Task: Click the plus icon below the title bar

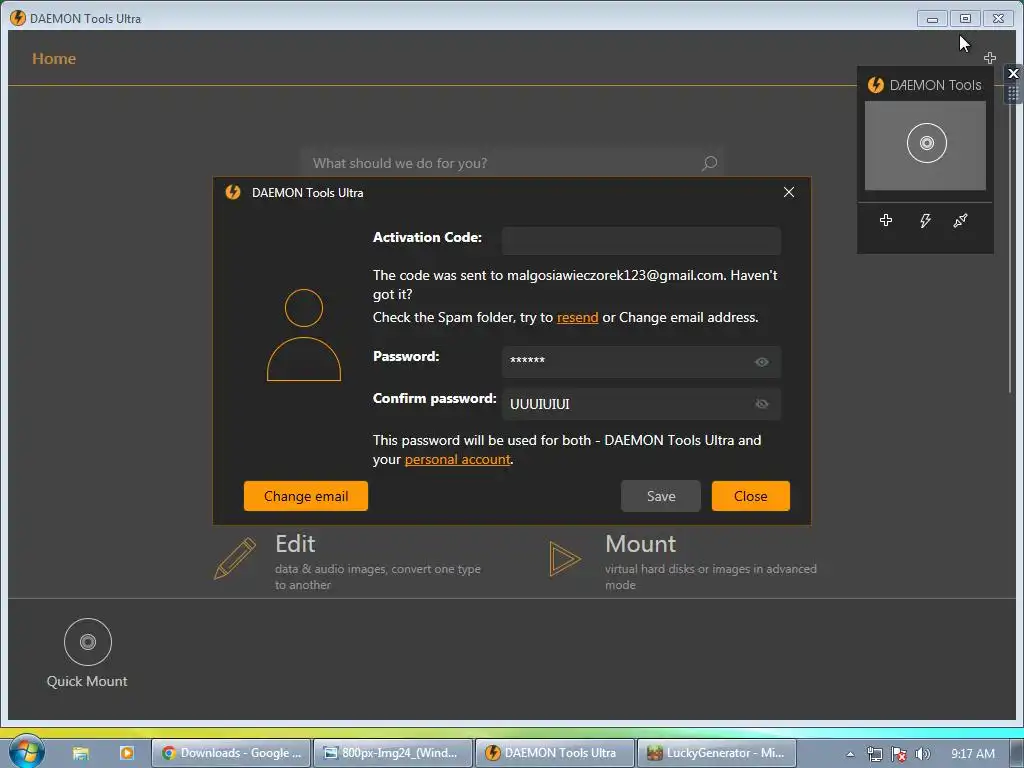Action: pos(990,58)
